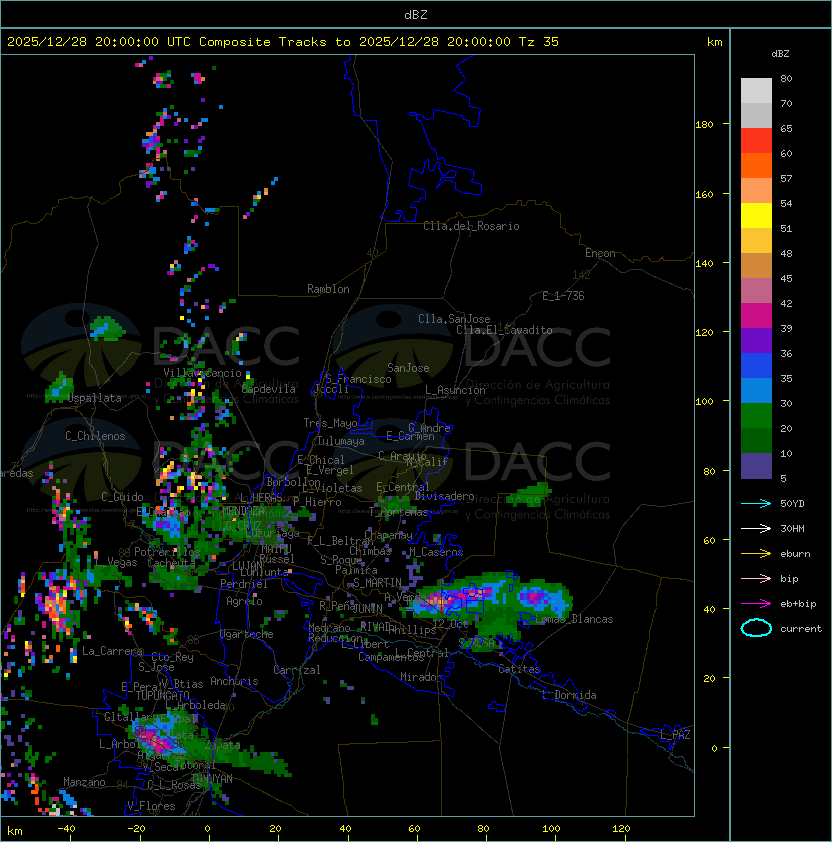832x842 pixels.
Task: Click the S_MARTIN label
Action: [377, 583]
